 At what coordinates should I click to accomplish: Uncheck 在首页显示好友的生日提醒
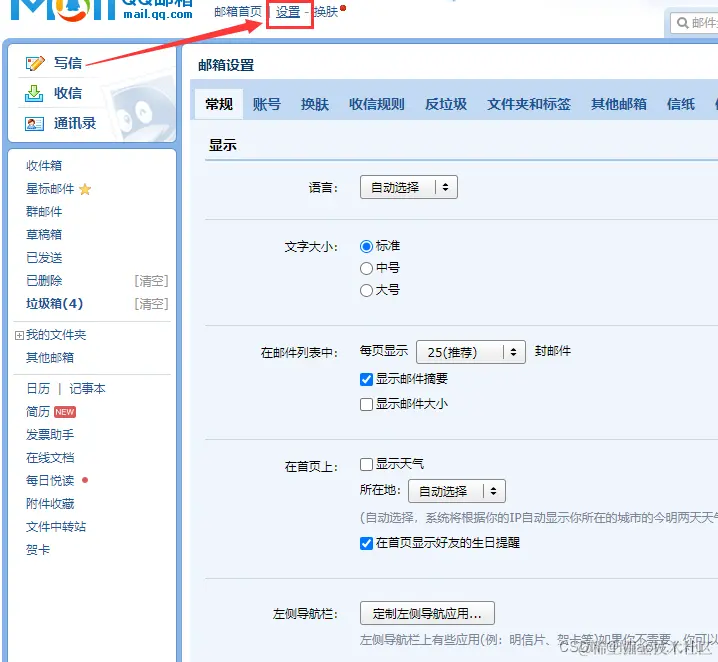click(366, 543)
